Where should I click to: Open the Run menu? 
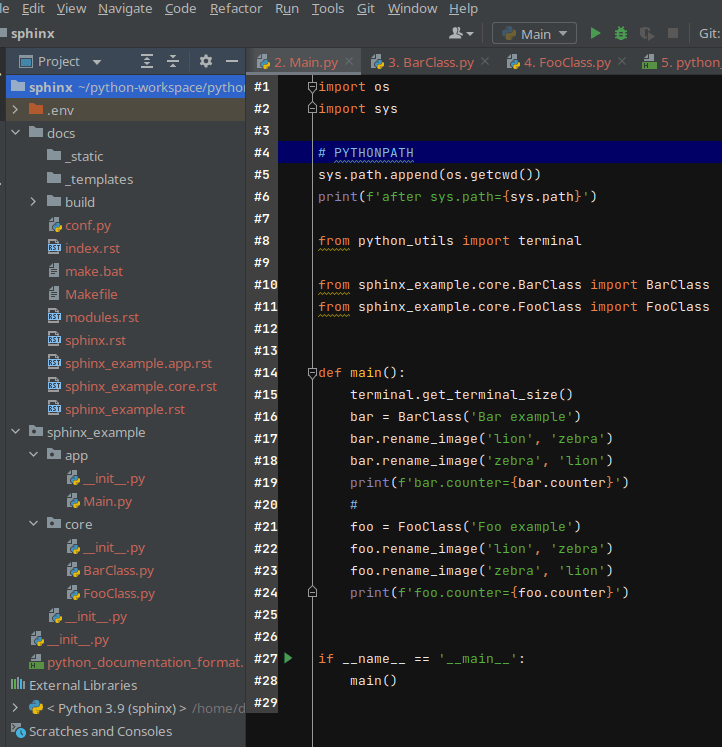pos(287,9)
